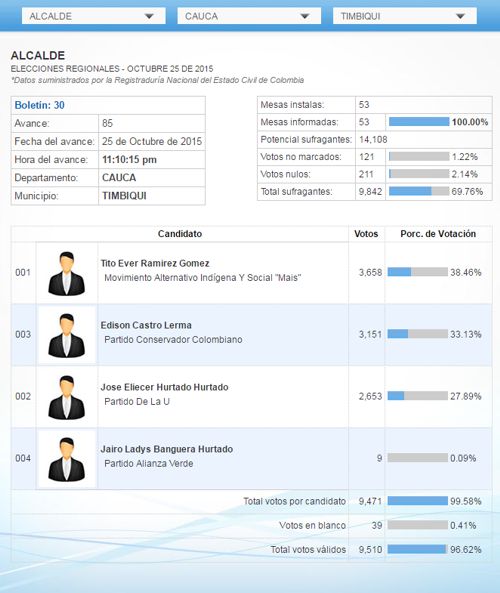Click the 2,653 votes value
The image size is (500, 593).
coord(370,396)
